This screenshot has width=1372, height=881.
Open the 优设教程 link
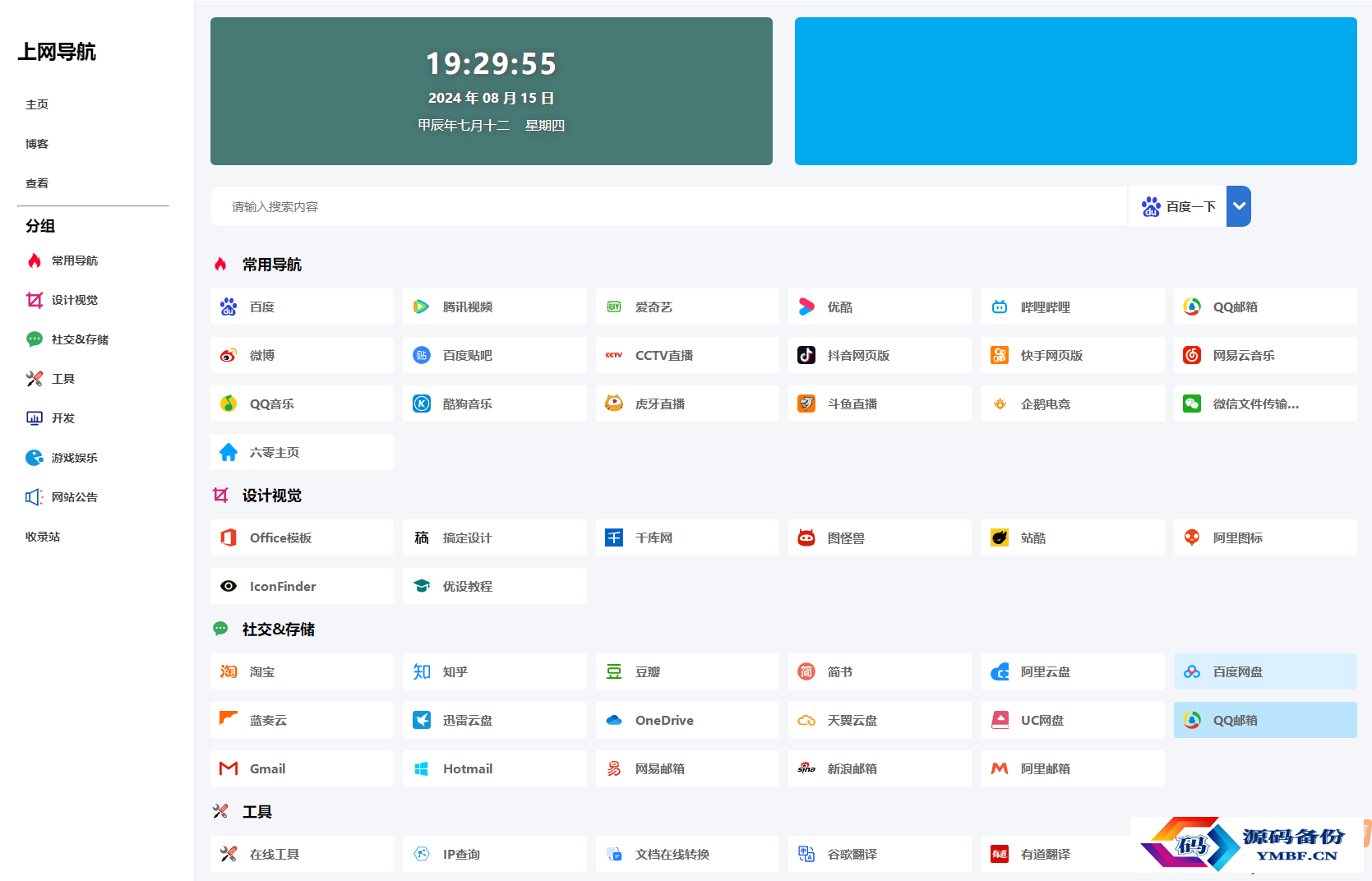[x=495, y=586]
